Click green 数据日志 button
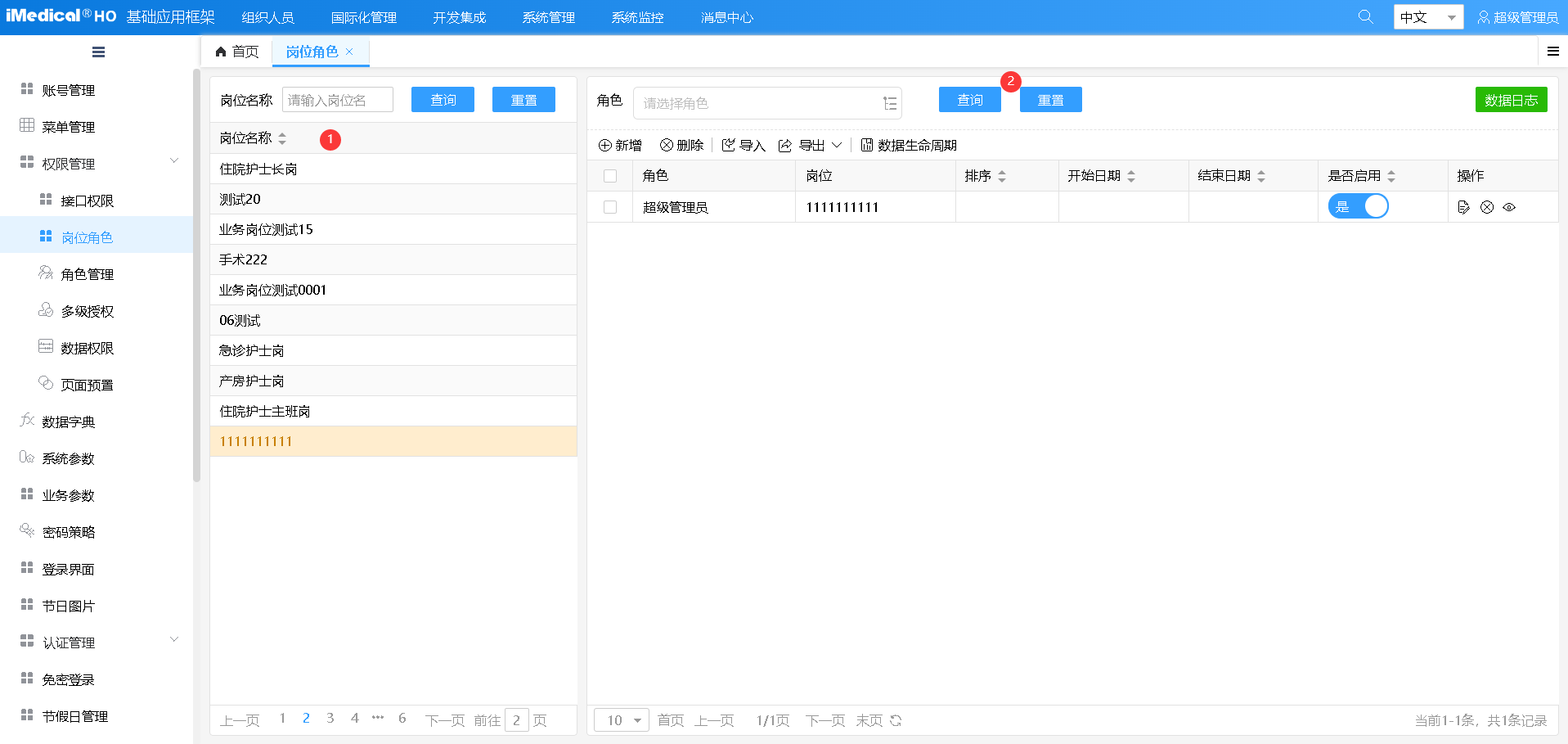1568x744 pixels. [1511, 100]
